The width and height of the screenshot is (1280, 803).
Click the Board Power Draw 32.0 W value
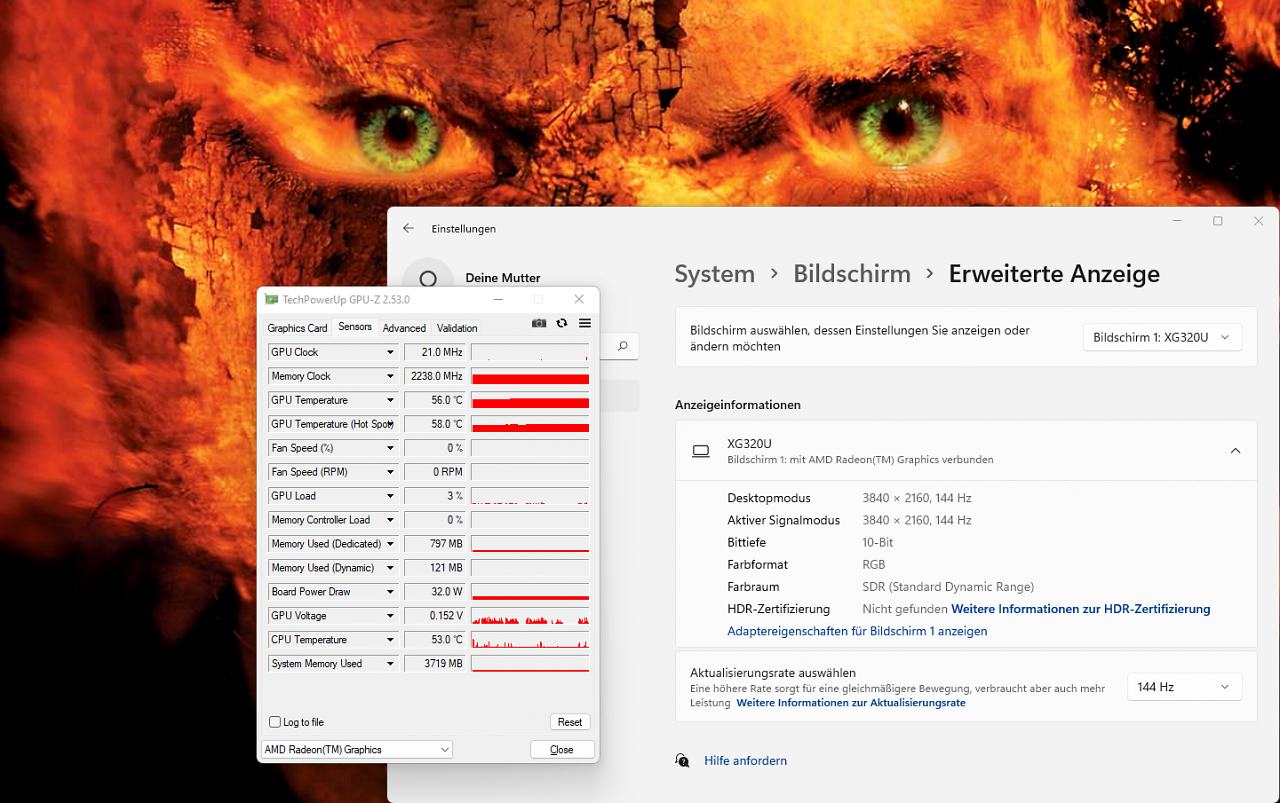click(435, 592)
